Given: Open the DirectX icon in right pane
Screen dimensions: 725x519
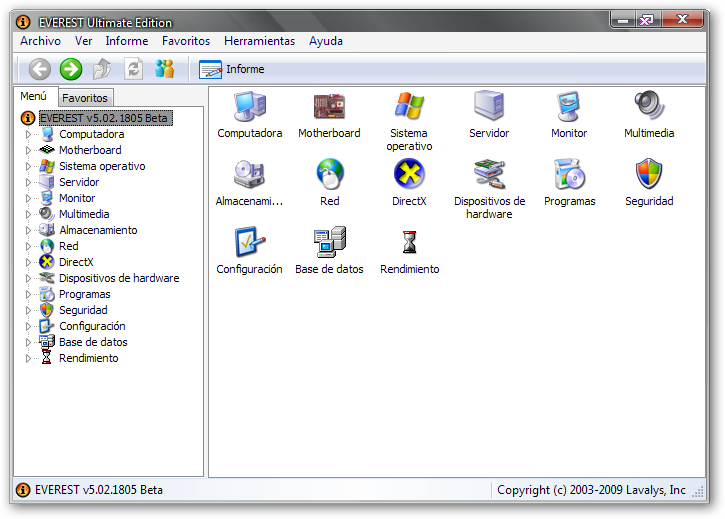Looking at the screenshot, I should [409, 174].
